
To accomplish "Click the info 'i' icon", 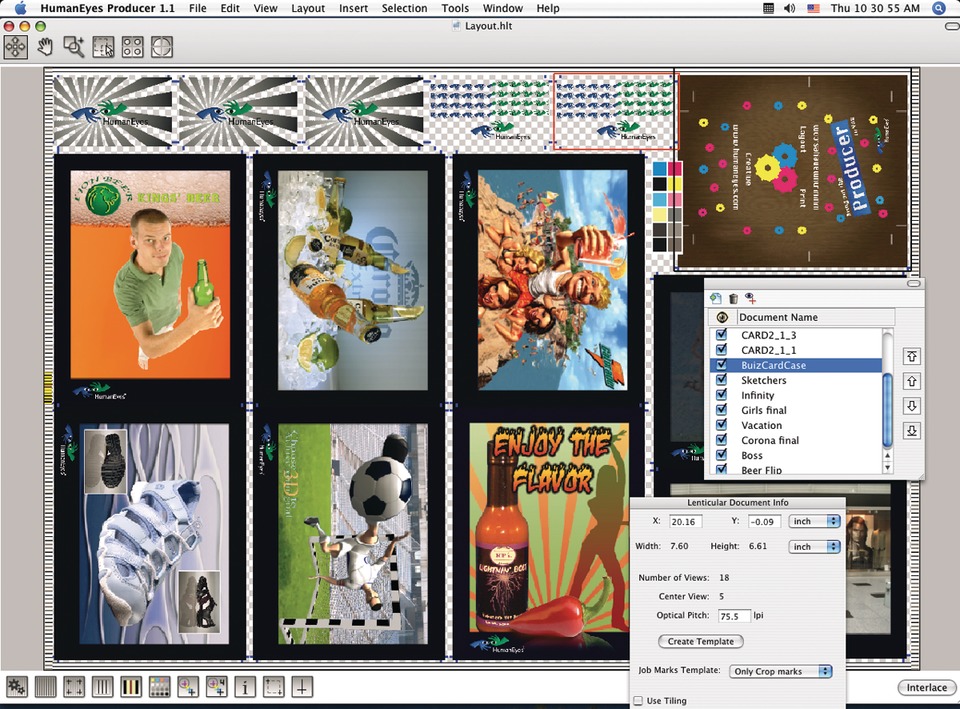I will pos(245,687).
